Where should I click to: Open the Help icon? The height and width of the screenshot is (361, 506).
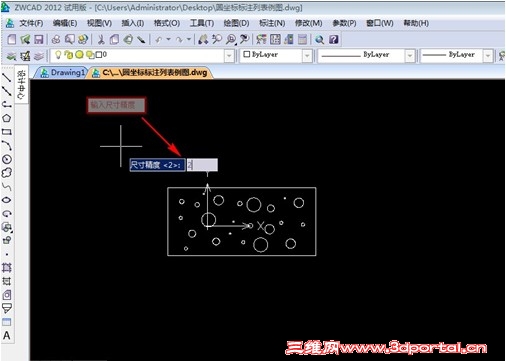click(334, 39)
